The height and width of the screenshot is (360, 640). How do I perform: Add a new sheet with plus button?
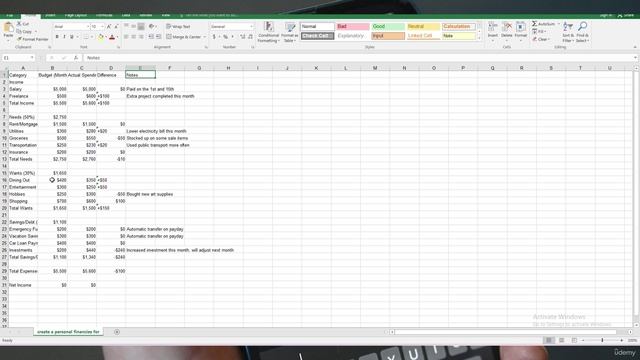(x=117, y=332)
